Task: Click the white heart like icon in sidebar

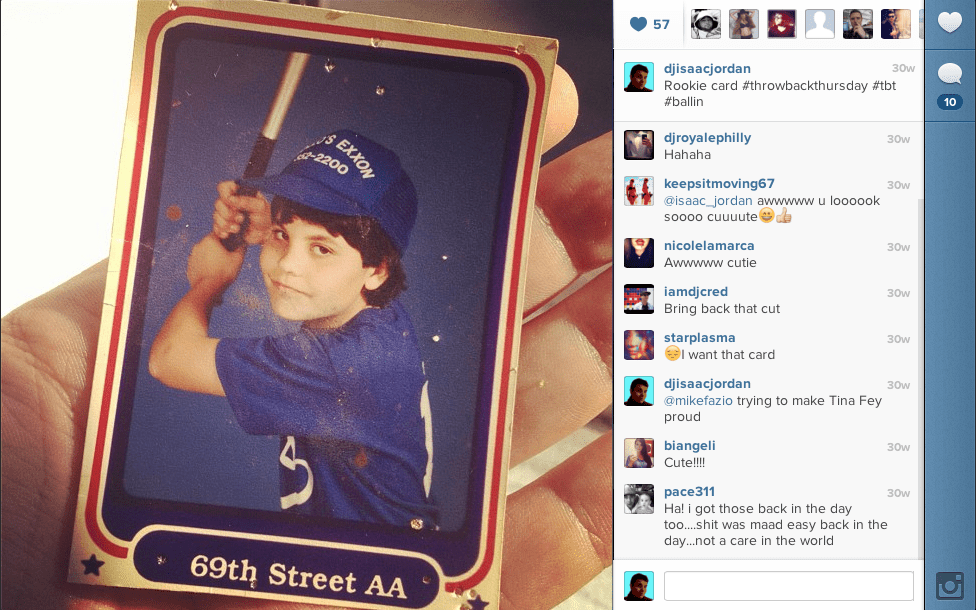Action: (950, 23)
